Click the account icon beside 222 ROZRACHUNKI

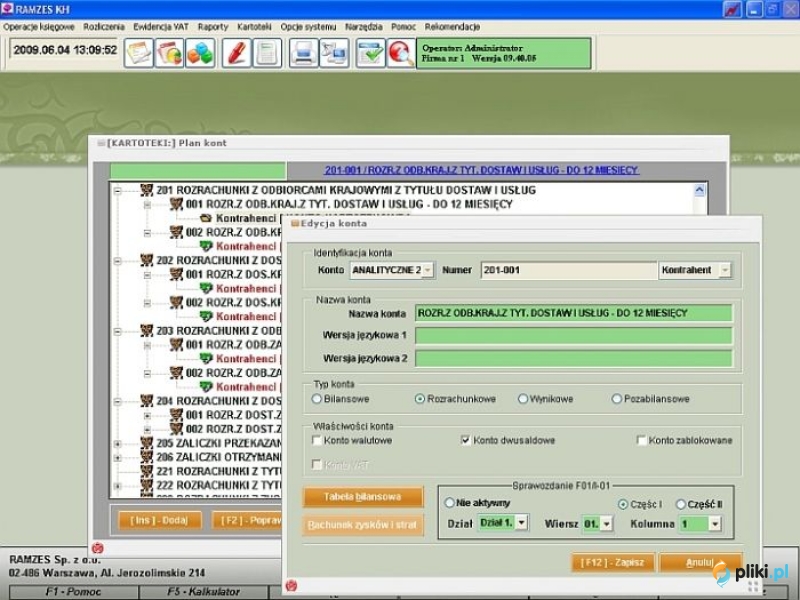pos(147,485)
